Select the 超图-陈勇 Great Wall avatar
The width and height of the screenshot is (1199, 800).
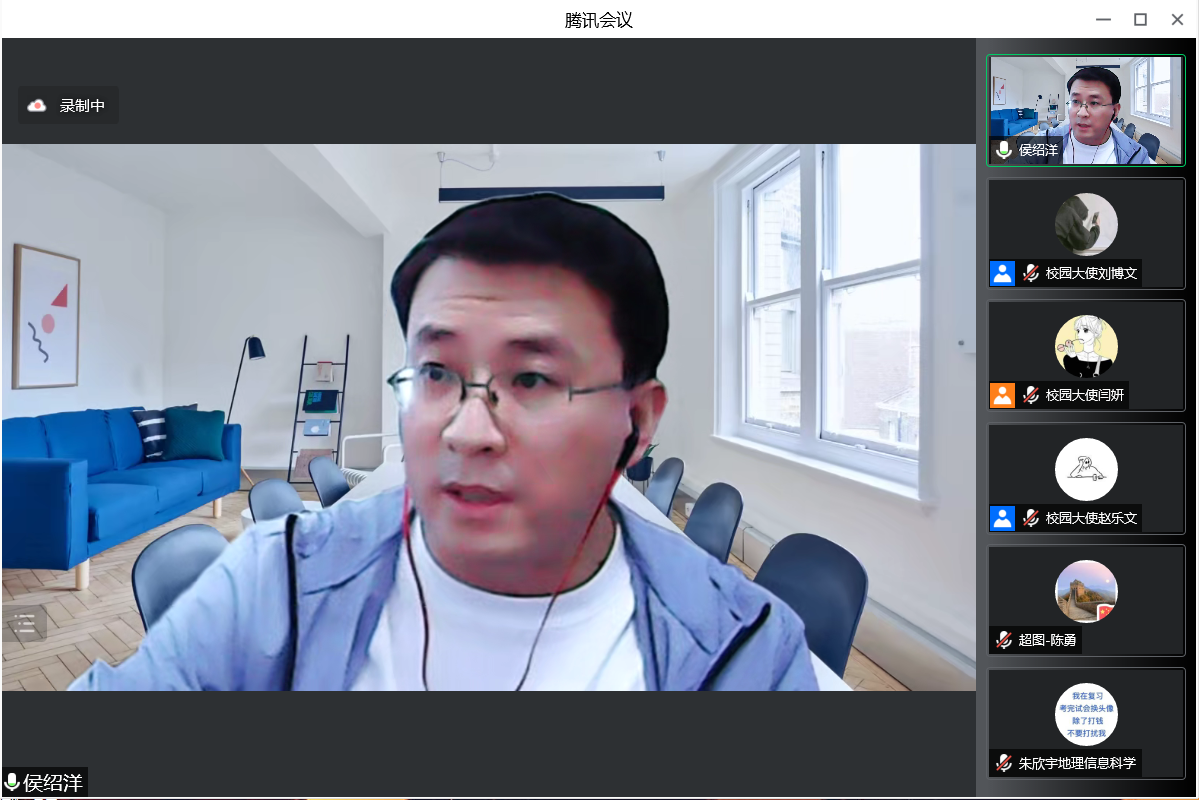(x=1086, y=591)
